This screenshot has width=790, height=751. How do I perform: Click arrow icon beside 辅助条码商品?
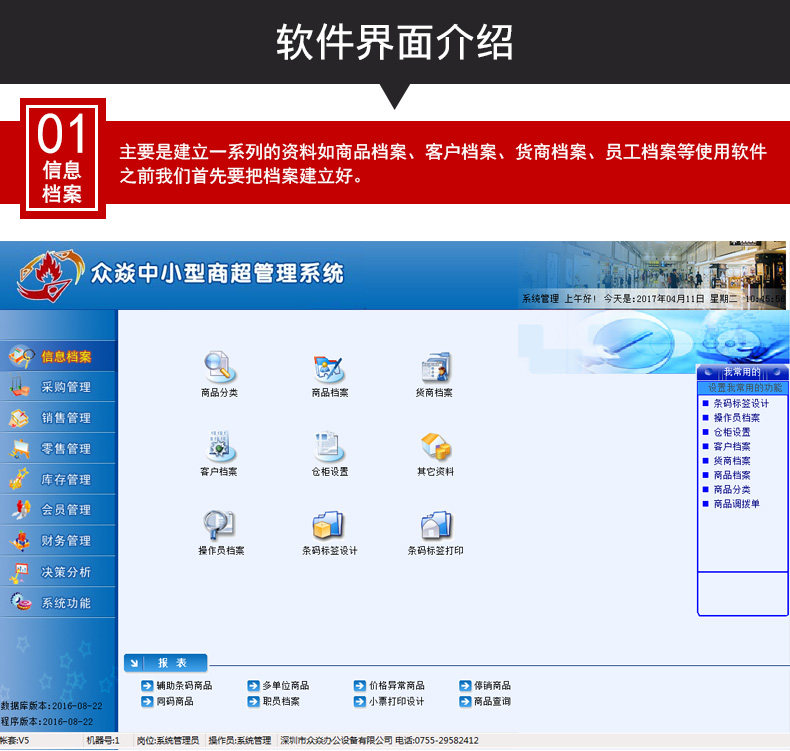click(147, 686)
